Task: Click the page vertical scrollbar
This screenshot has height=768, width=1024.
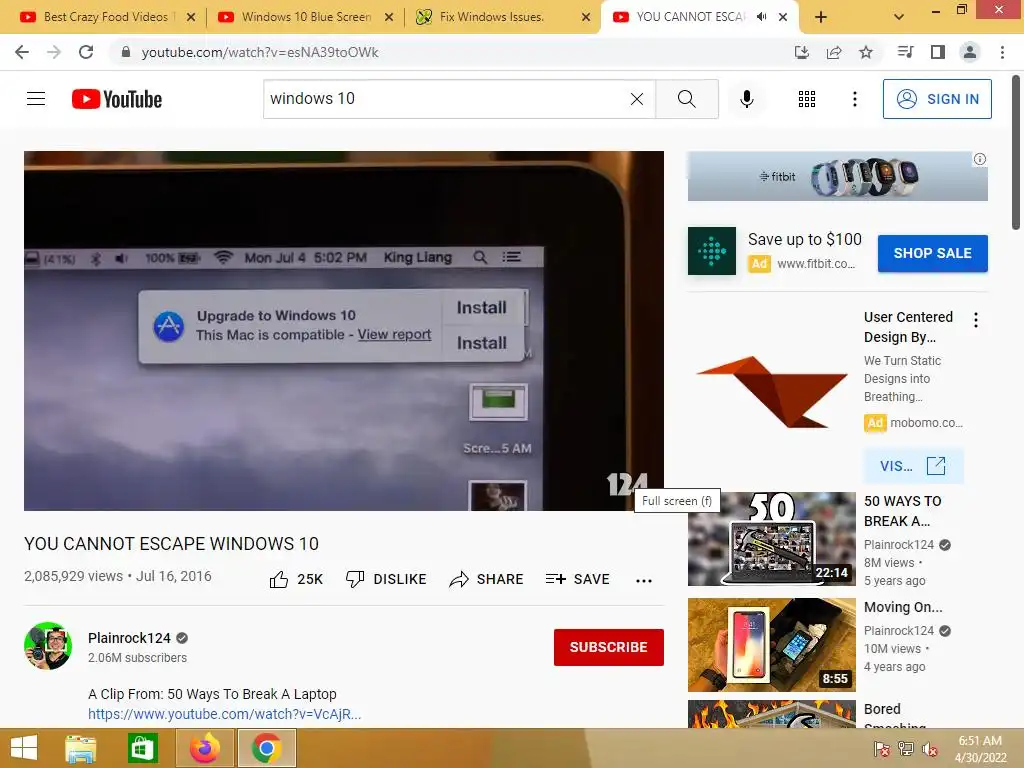Action: tap(1016, 152)
